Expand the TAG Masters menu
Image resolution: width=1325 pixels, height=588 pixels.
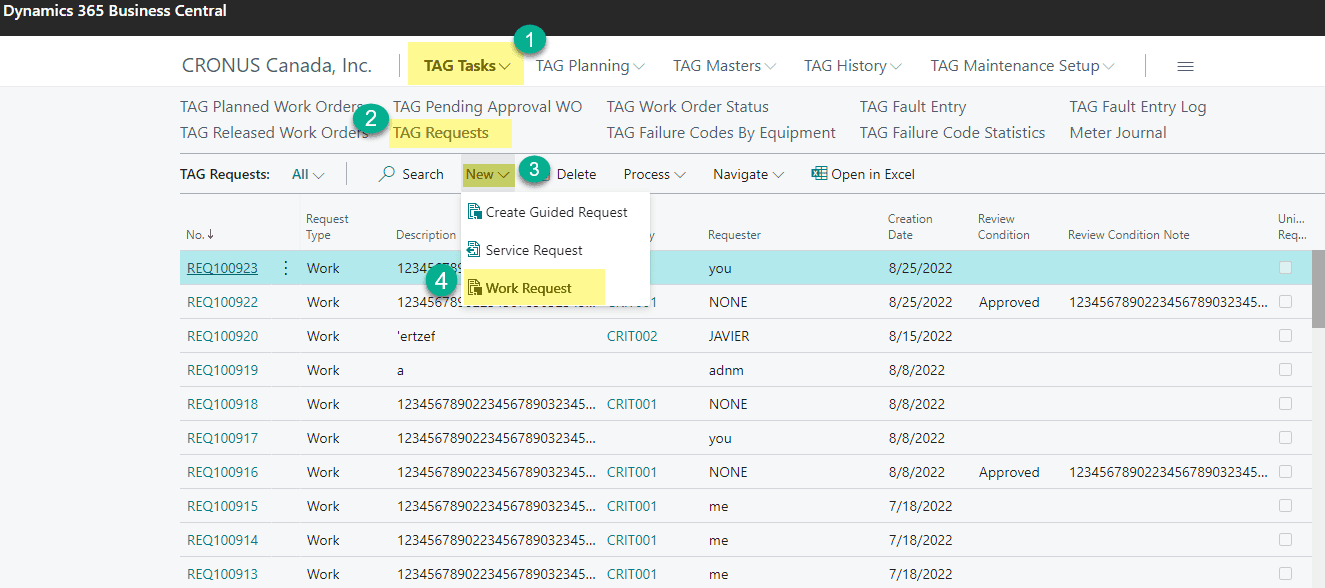(724, 66)
